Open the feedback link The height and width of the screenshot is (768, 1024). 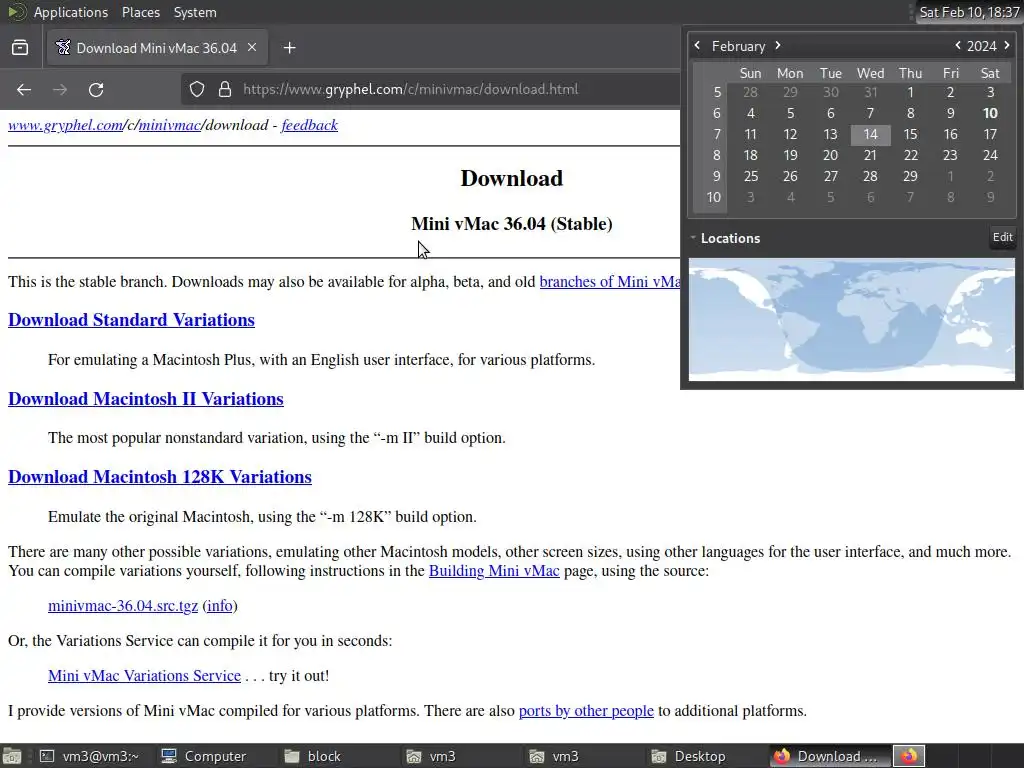coord(310,125)
